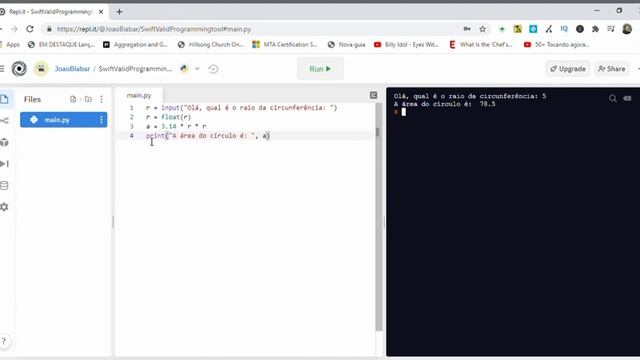640x360 pixels.
Task: Open browser media control icon
Action: pos(611,29)
